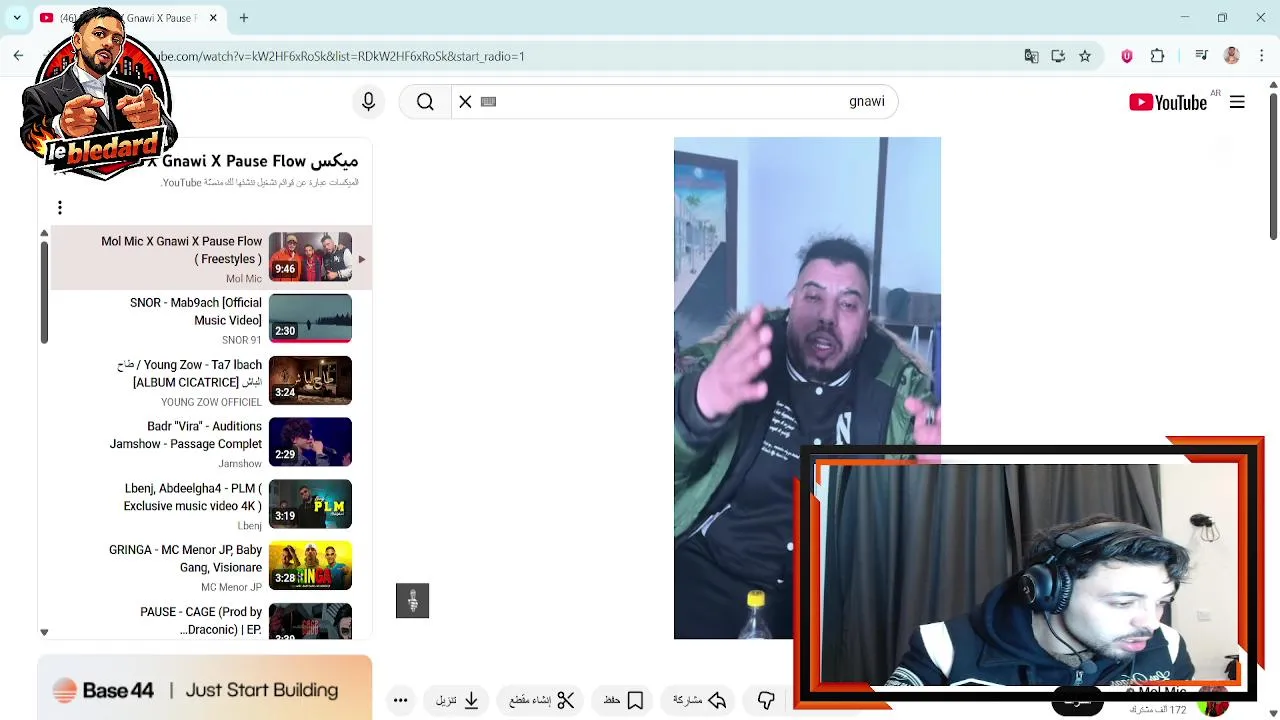Click the vertical video player area
Screen dimensions: 1280x720
point(807,388)
